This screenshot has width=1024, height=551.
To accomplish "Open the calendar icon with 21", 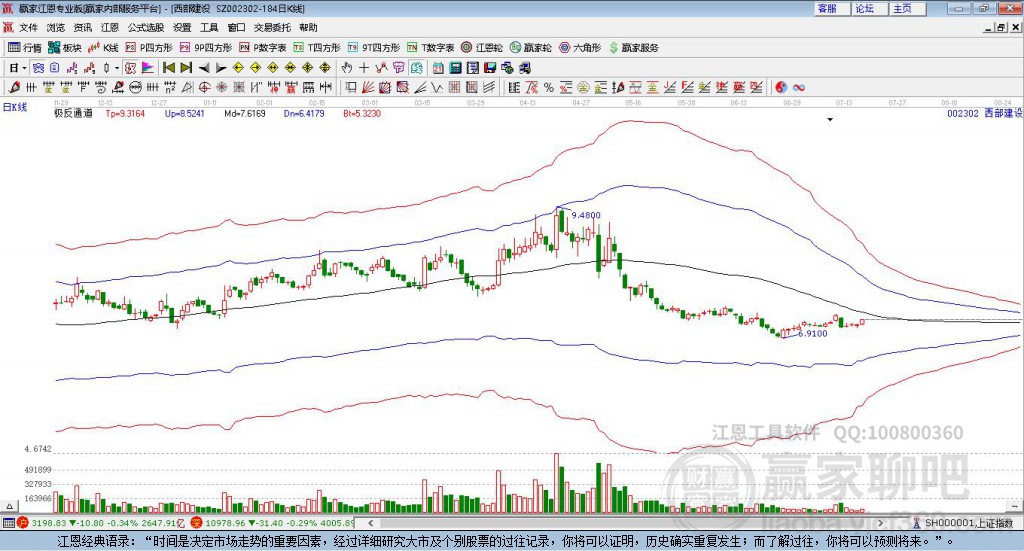I will pyautogui.click(x=438, y=68).
